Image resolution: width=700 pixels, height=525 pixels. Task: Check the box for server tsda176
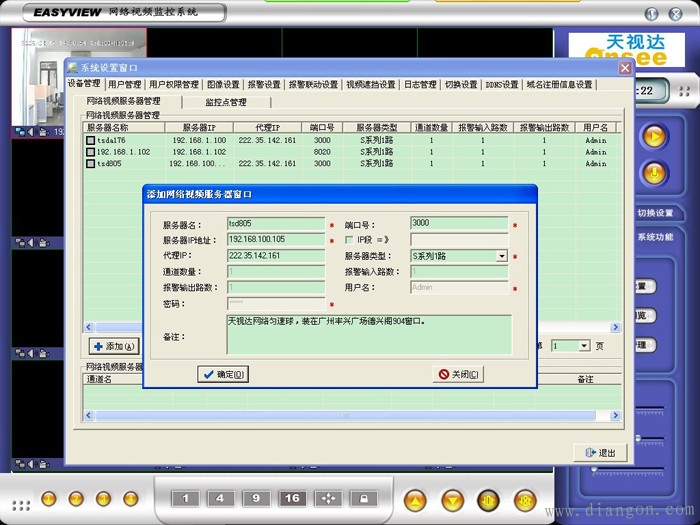point(91,140)
